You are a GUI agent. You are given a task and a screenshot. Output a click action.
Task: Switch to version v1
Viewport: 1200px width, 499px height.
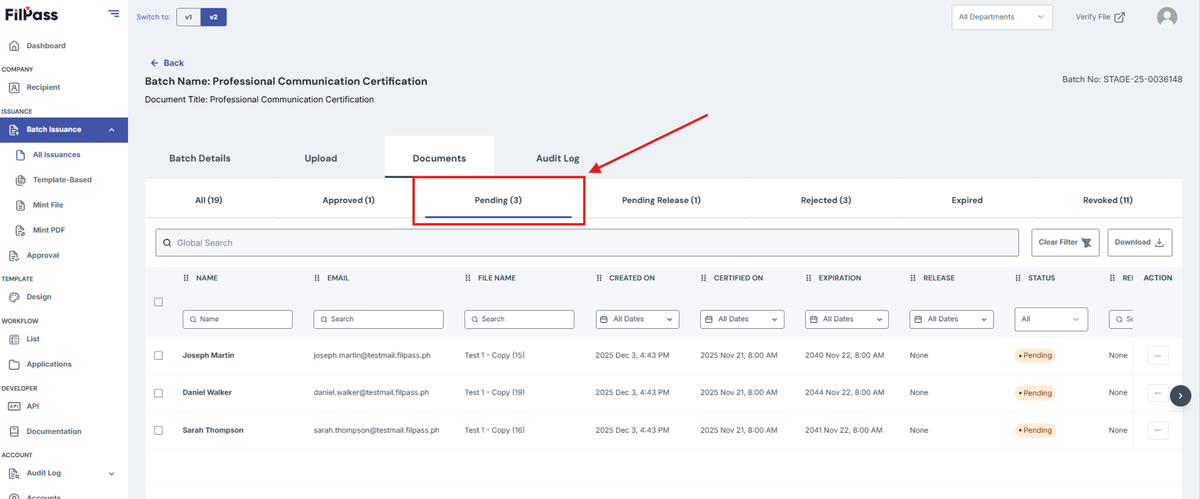(x=189, y=17)
